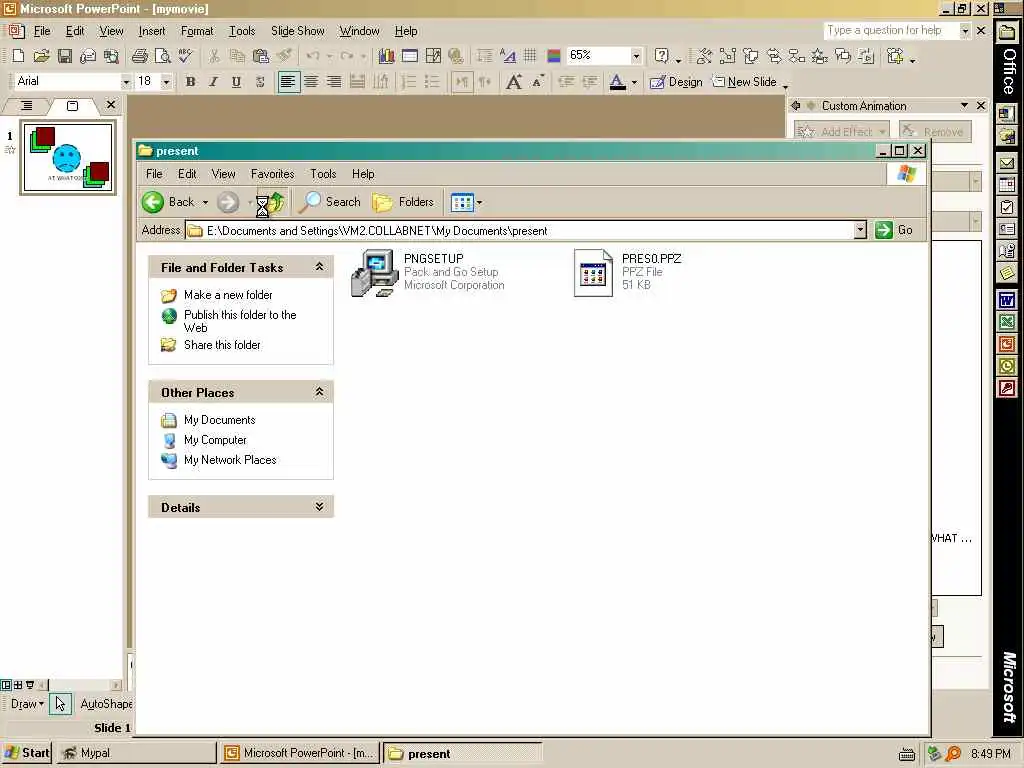
Task: Click Share this folder link
Action: coord(222,345)
